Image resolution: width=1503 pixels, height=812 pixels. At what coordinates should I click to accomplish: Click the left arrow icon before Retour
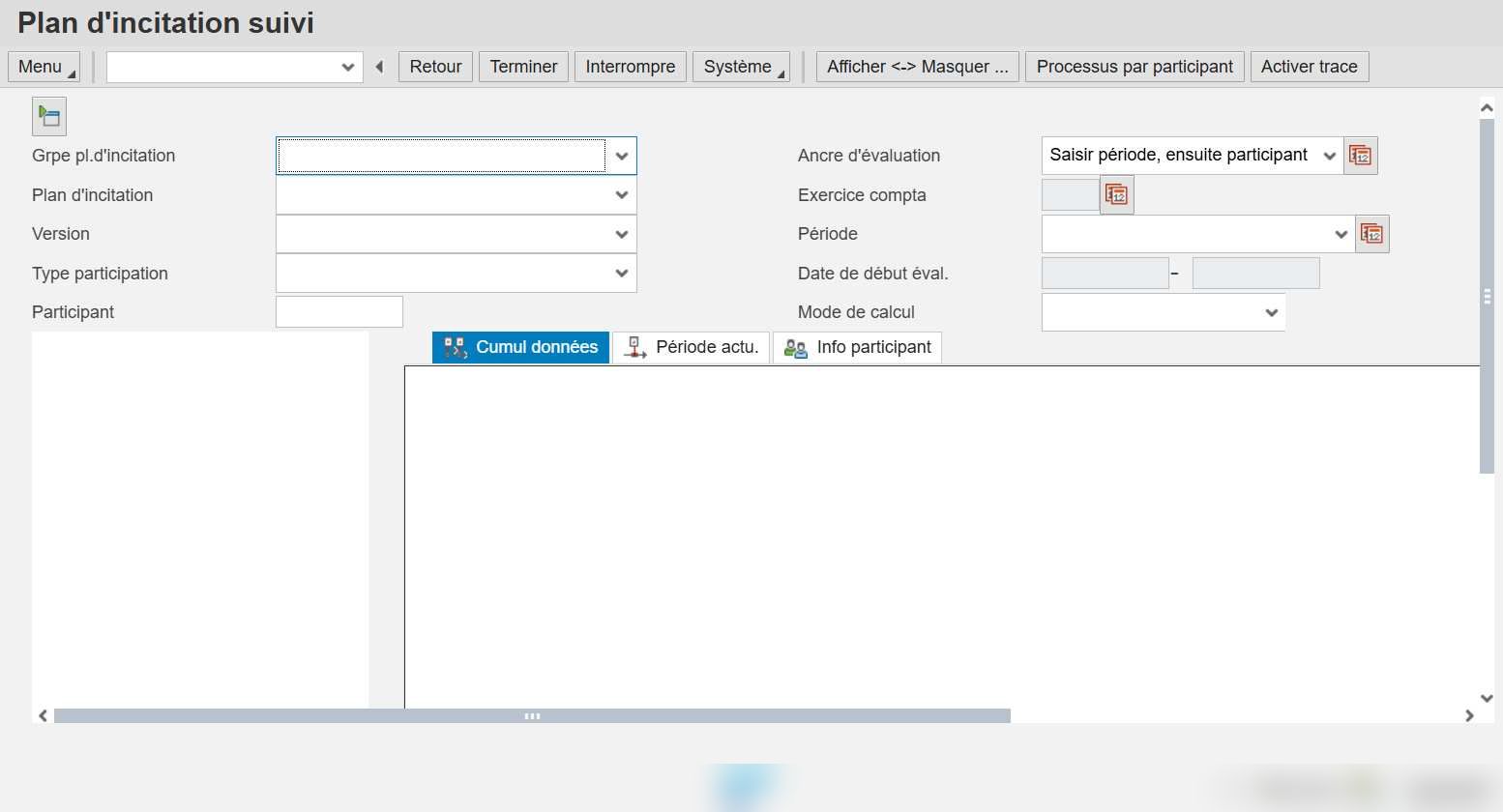pos(379,67)
